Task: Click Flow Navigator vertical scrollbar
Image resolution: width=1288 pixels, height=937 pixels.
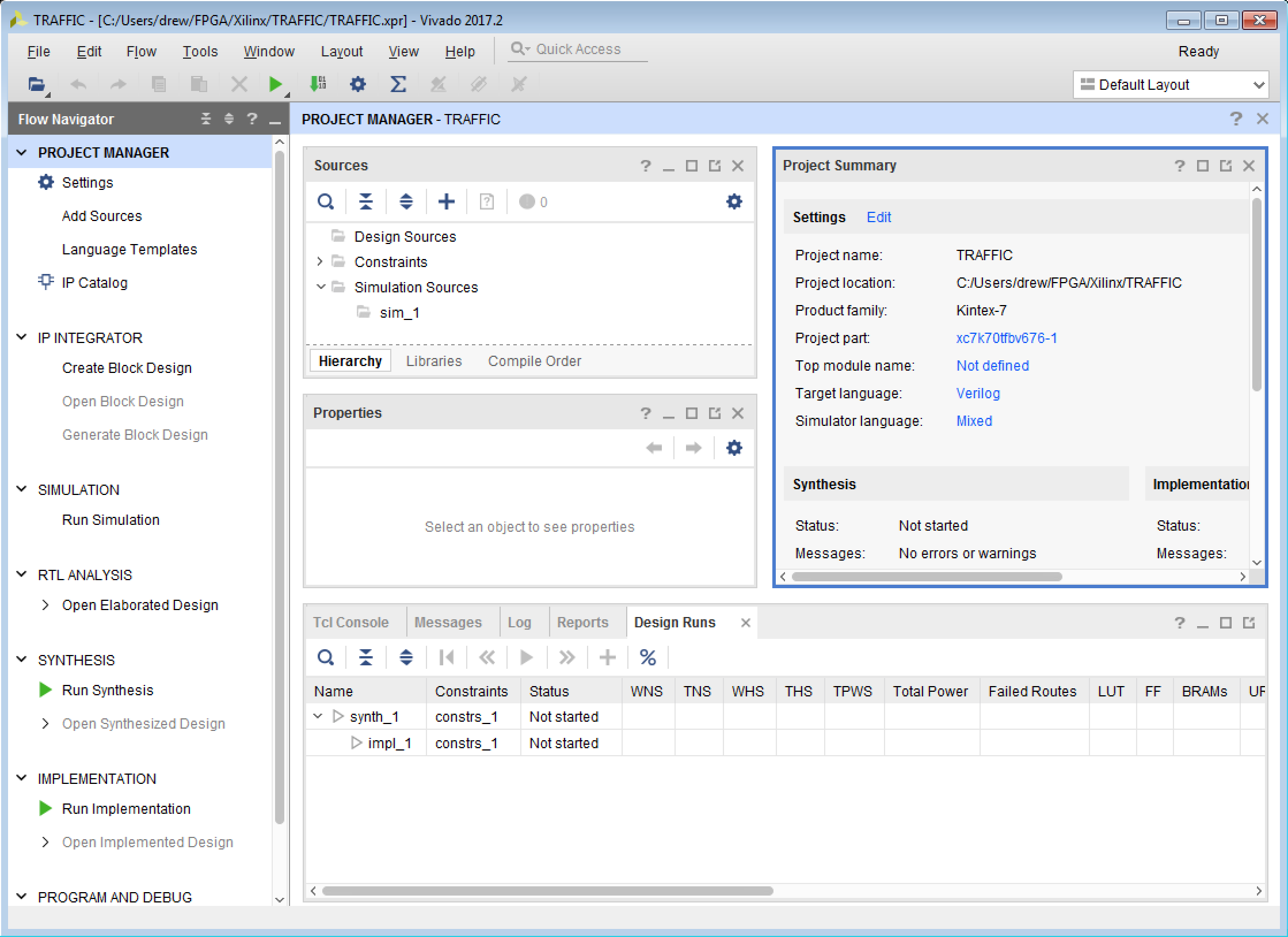Action: click(x=280, y=487)
